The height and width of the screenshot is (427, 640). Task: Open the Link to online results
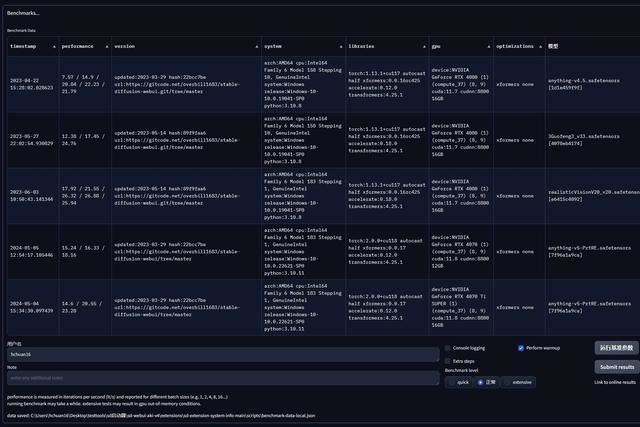tap(614, 382)
